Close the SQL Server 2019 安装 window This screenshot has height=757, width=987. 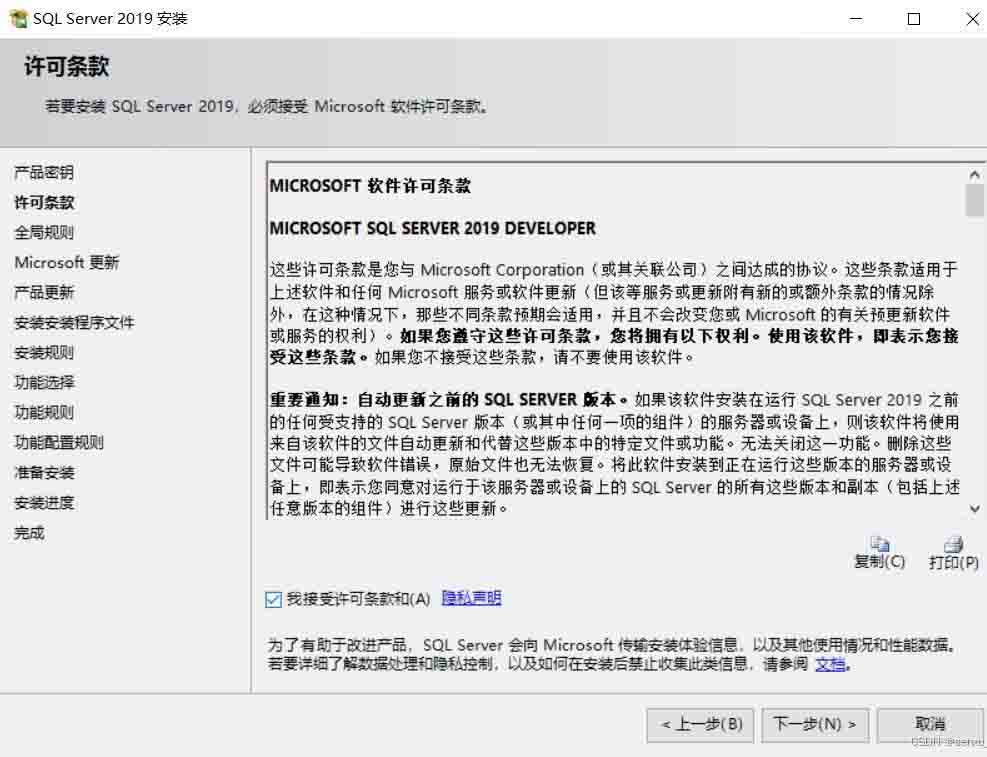(x=973, y=19)
